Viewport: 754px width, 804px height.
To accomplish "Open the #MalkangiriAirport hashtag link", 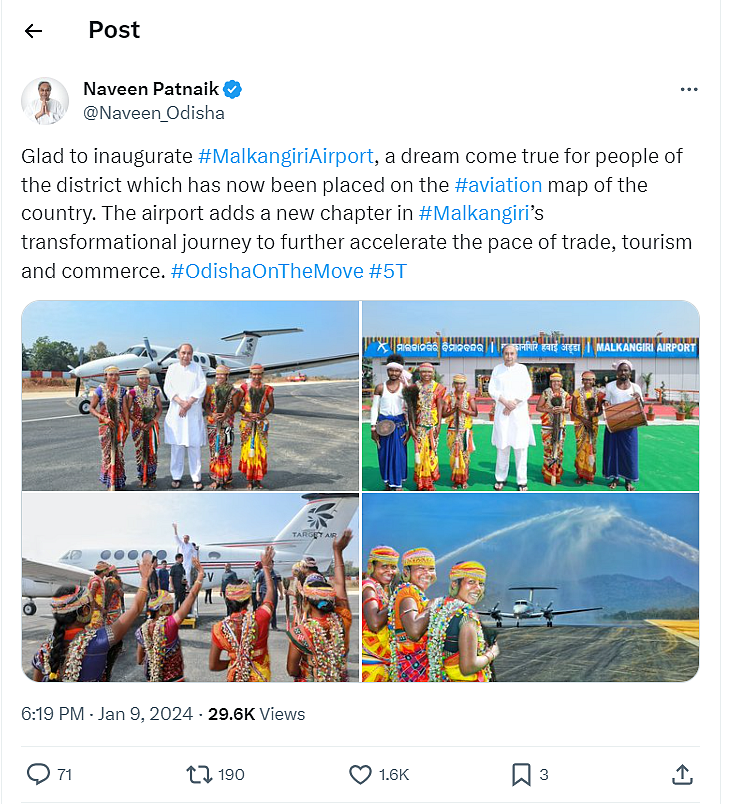I will (286, 156).
